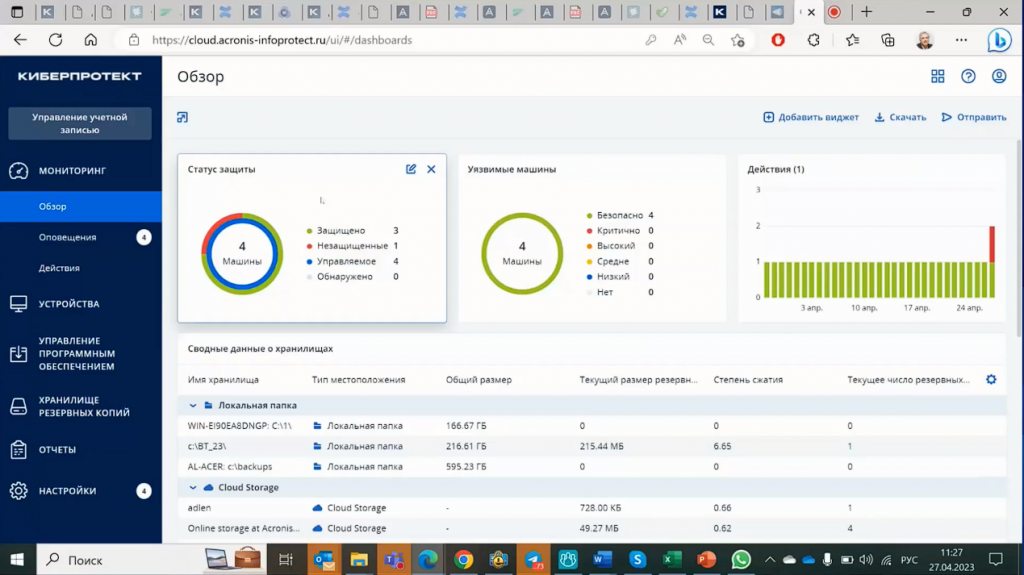
Task: Open the apps grid icon in header
Action: point(938,76)
